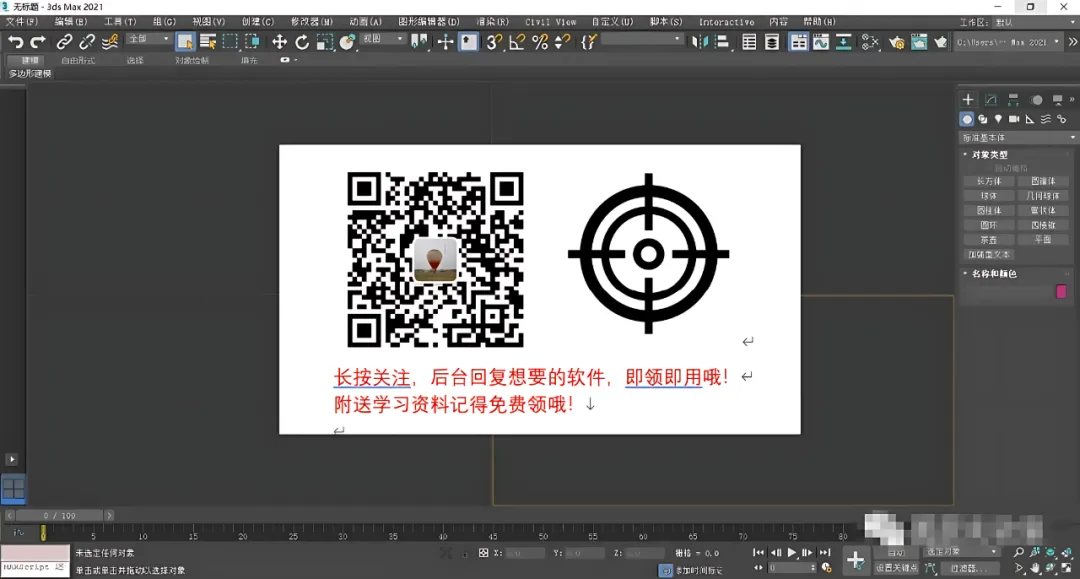Click the 设置关键点 set key button
Screen dimensions: 1080x579
pos(896,568)
